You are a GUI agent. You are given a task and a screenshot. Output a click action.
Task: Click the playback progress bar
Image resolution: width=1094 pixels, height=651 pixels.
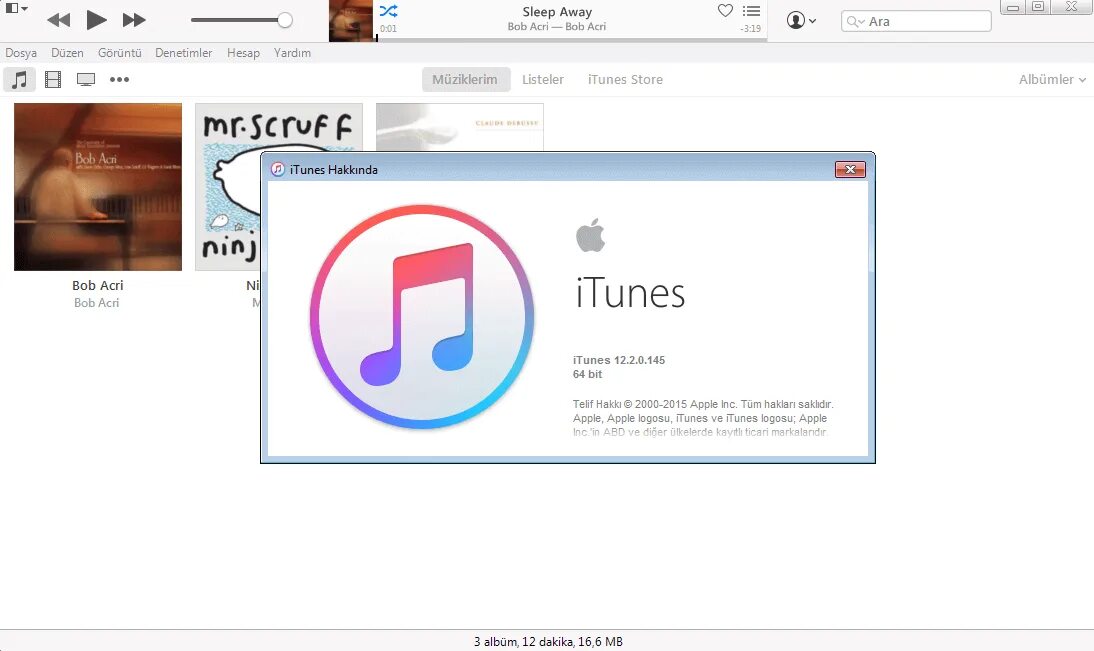click(x=572, y=40)
